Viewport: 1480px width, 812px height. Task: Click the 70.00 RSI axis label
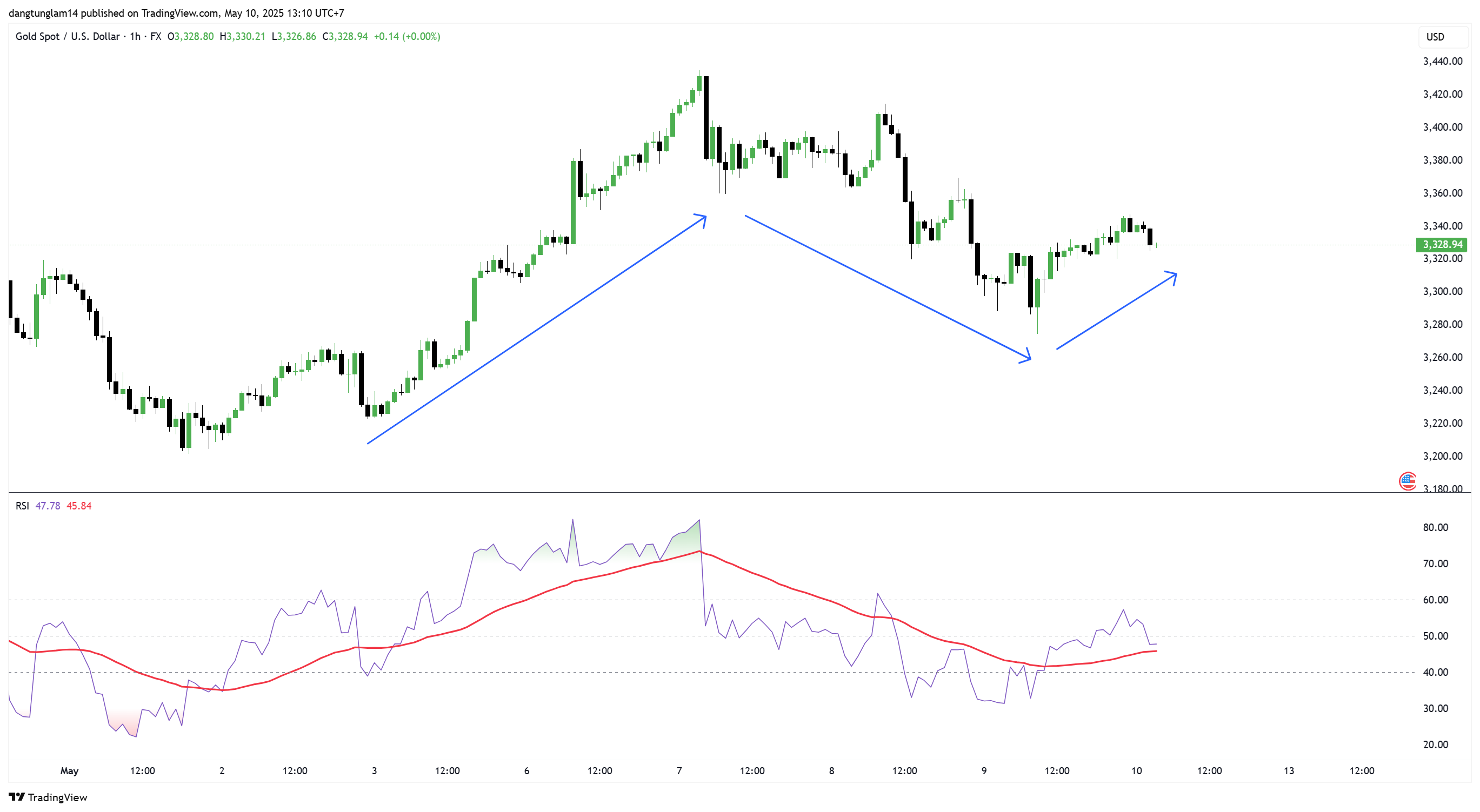click(x=1435, y=563)
